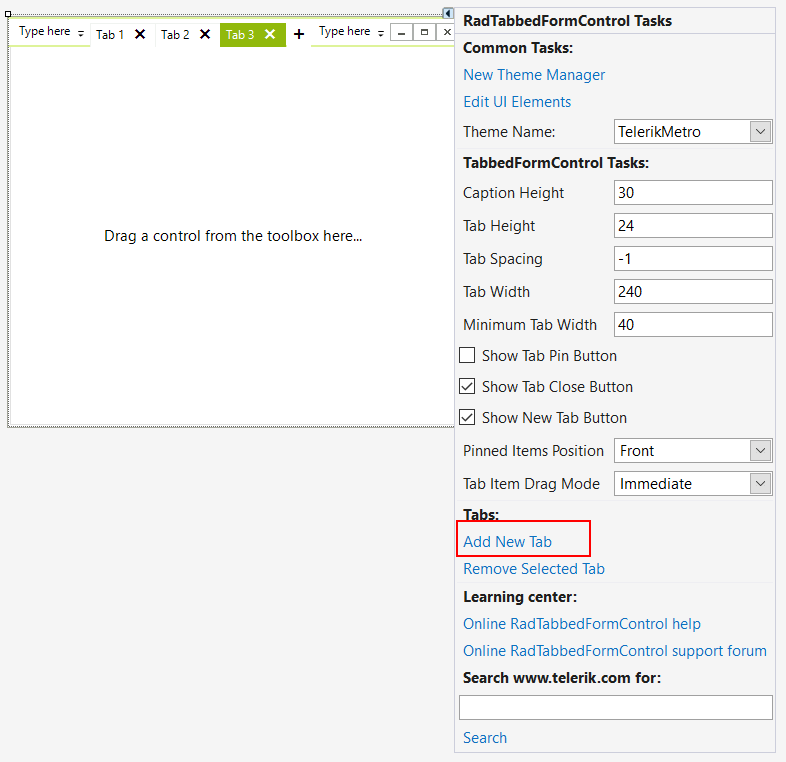Close Tab 3 with its X icon
Screen dimensions: 786x762
coord(270,34)
